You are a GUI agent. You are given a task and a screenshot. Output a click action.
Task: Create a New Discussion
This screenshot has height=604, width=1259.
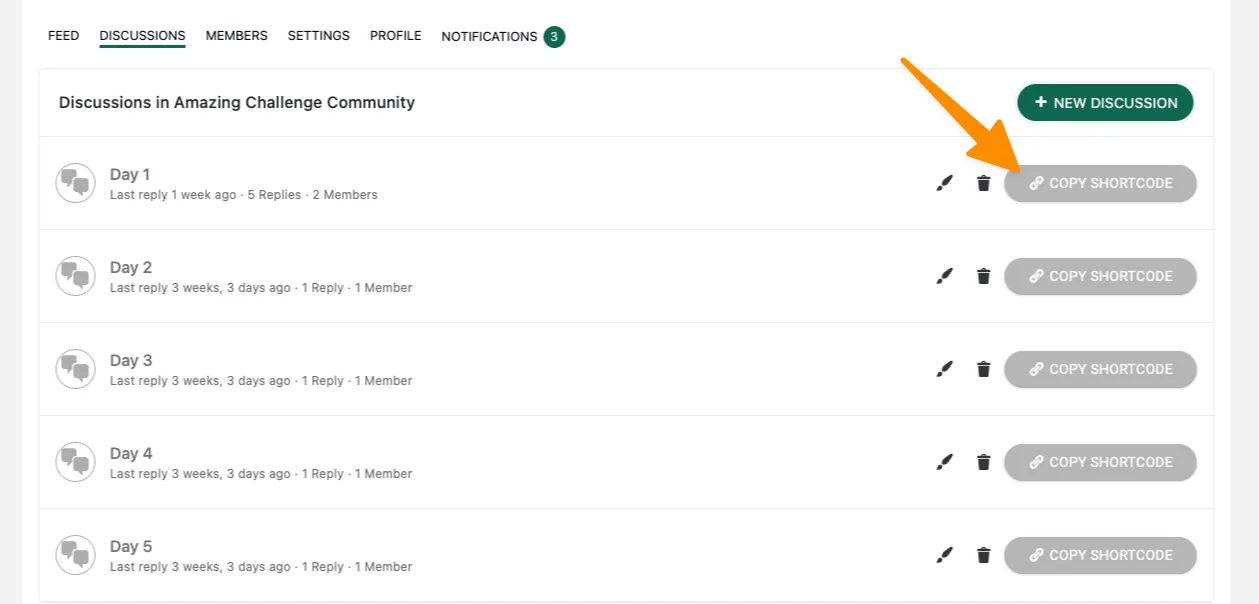1105,102
